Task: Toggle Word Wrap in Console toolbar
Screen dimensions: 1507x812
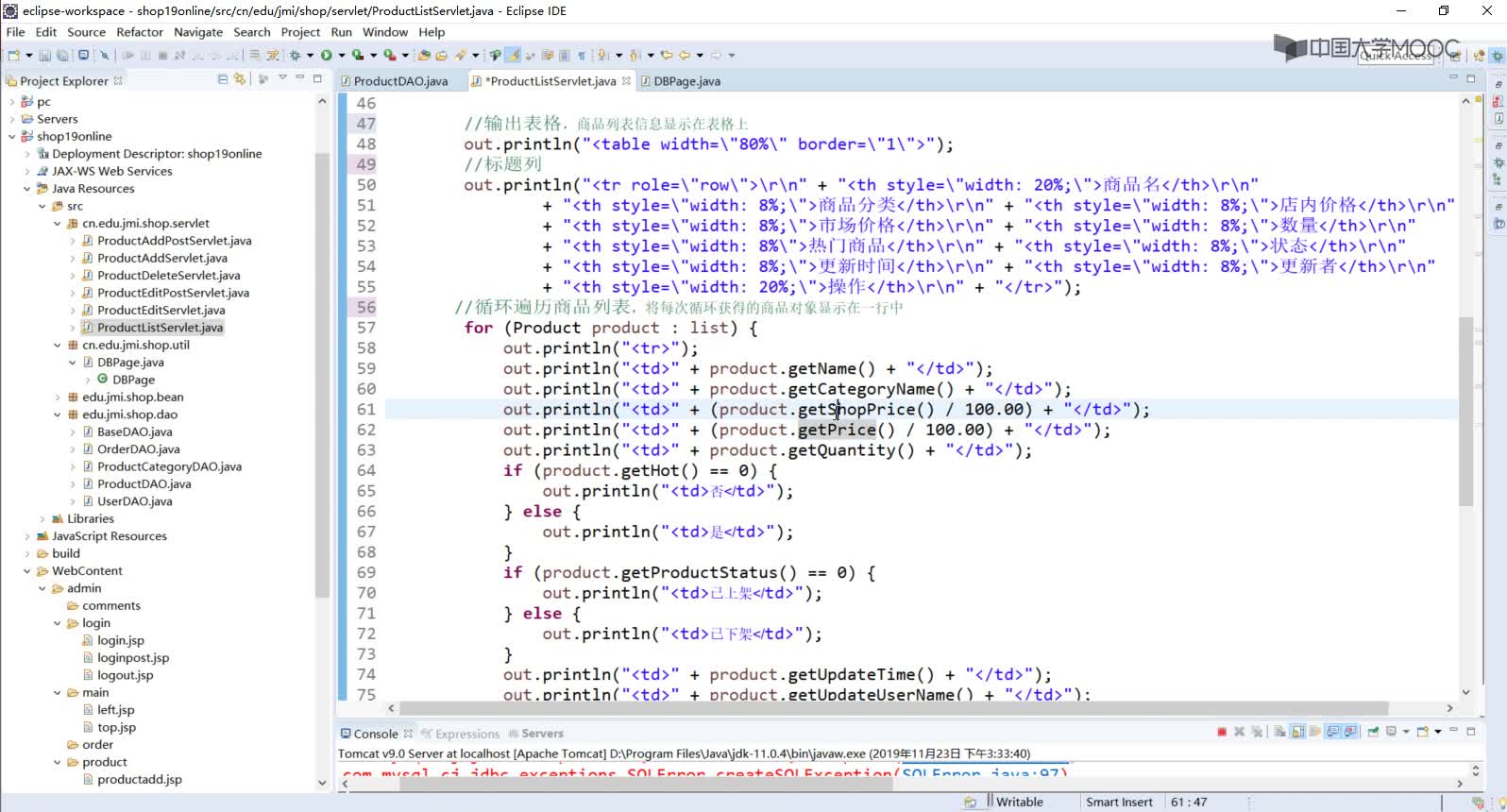Action: point(1315,732)
